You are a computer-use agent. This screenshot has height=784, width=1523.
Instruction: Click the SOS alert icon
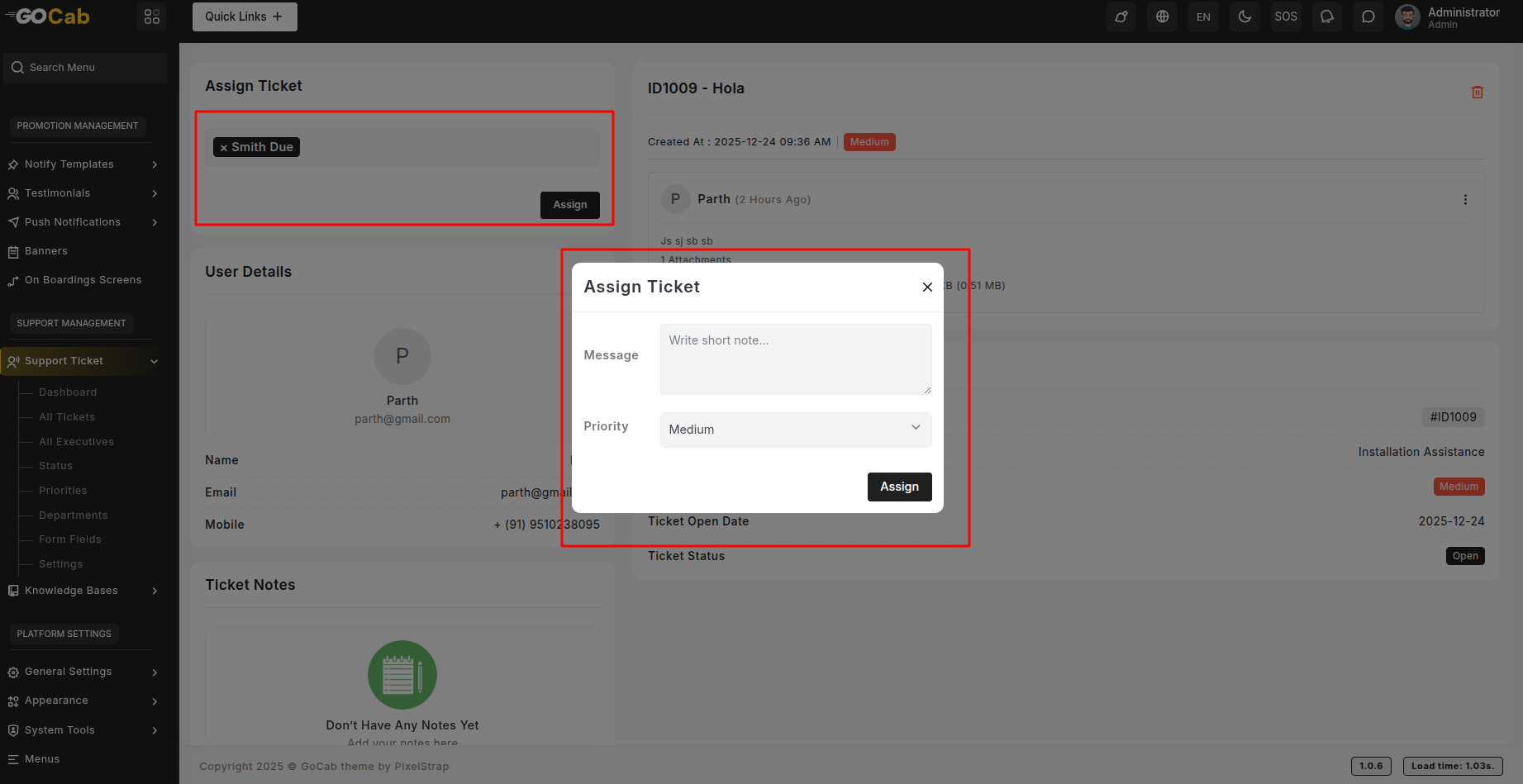click(x=1285, y=17)
